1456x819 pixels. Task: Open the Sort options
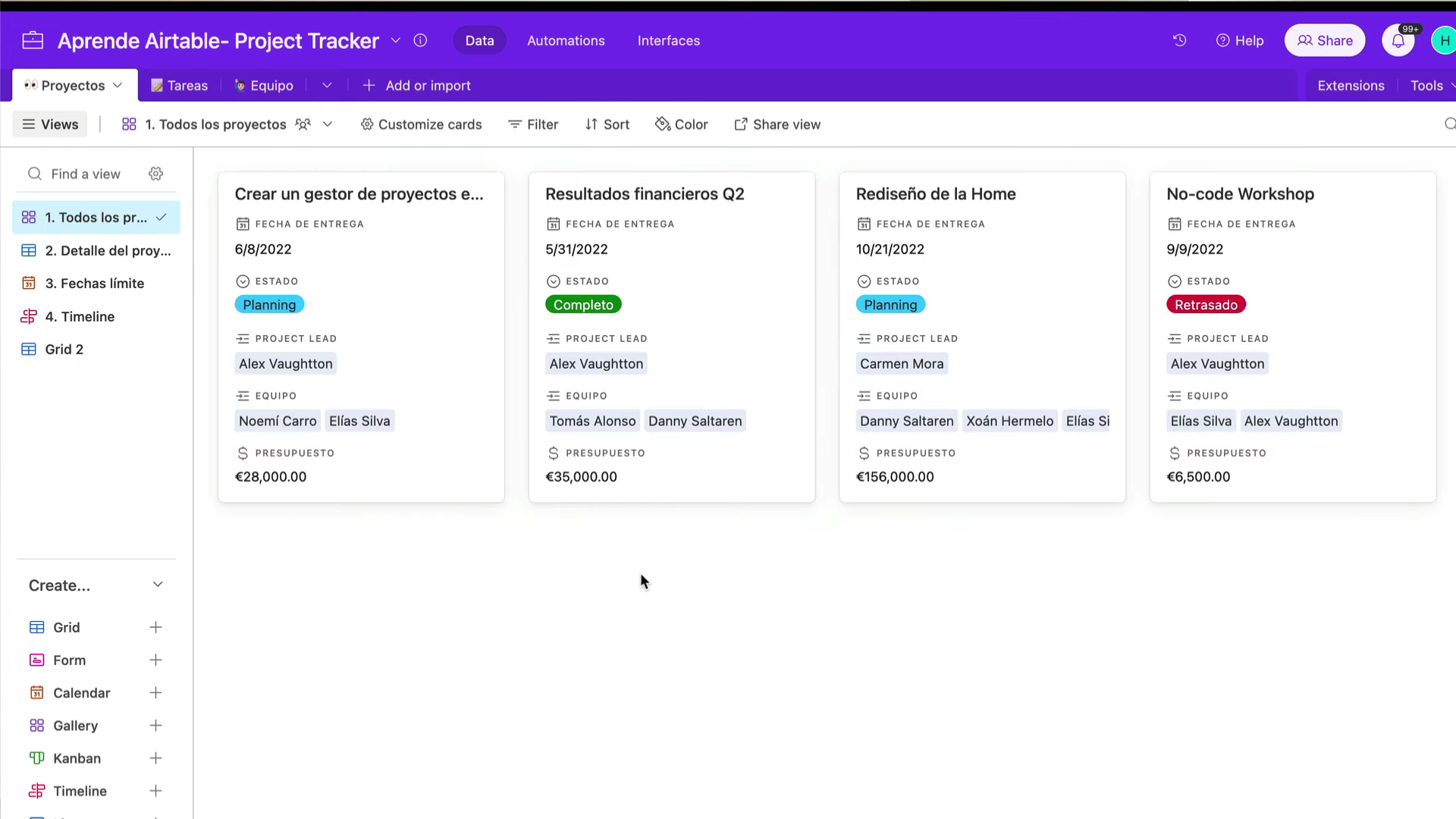coord(607,124)
